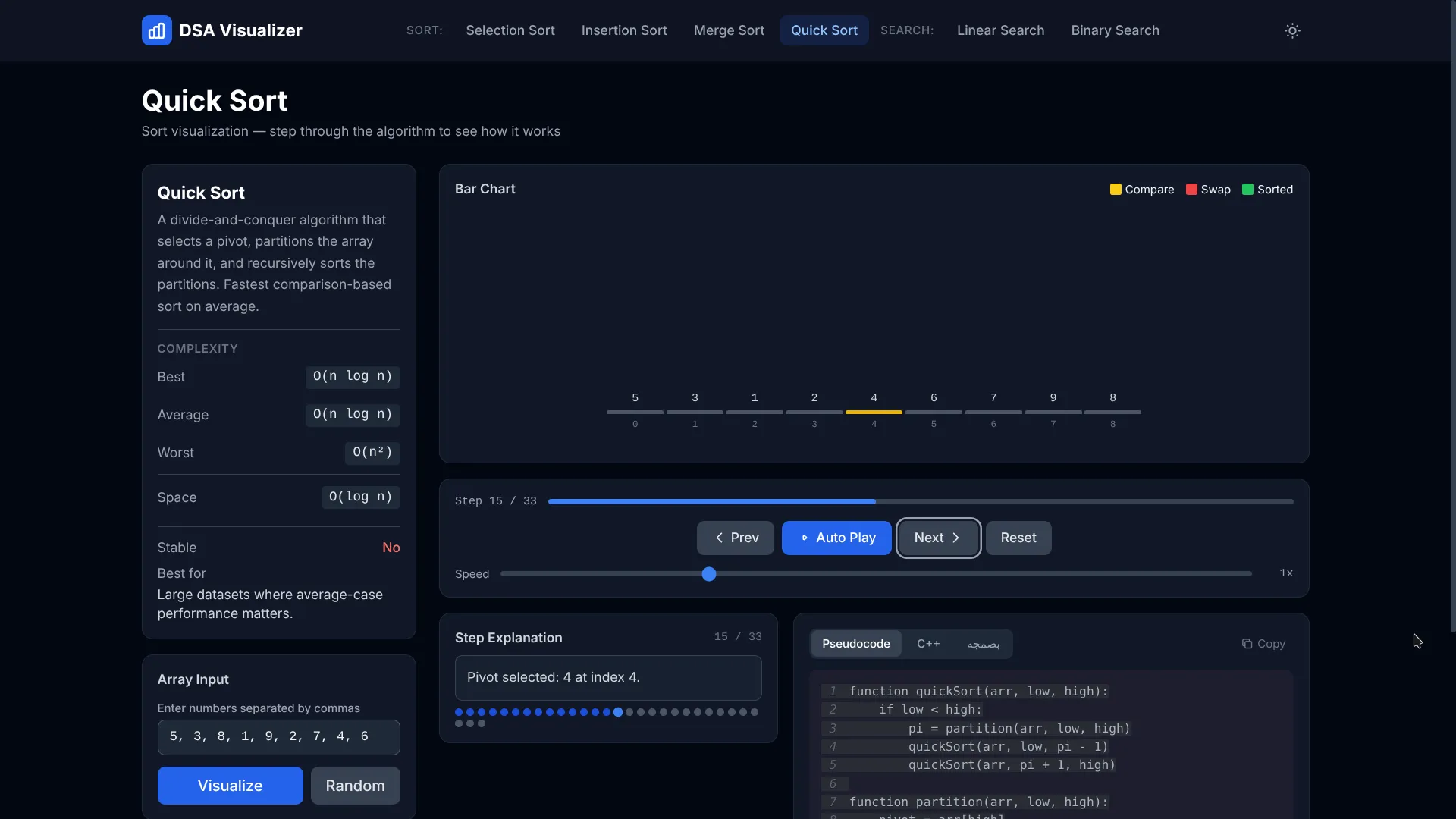The height and width of the screenshot is (819, 1456).
Task: Click the 'Bar Chart' heading
Action: (x=485, y=189)
